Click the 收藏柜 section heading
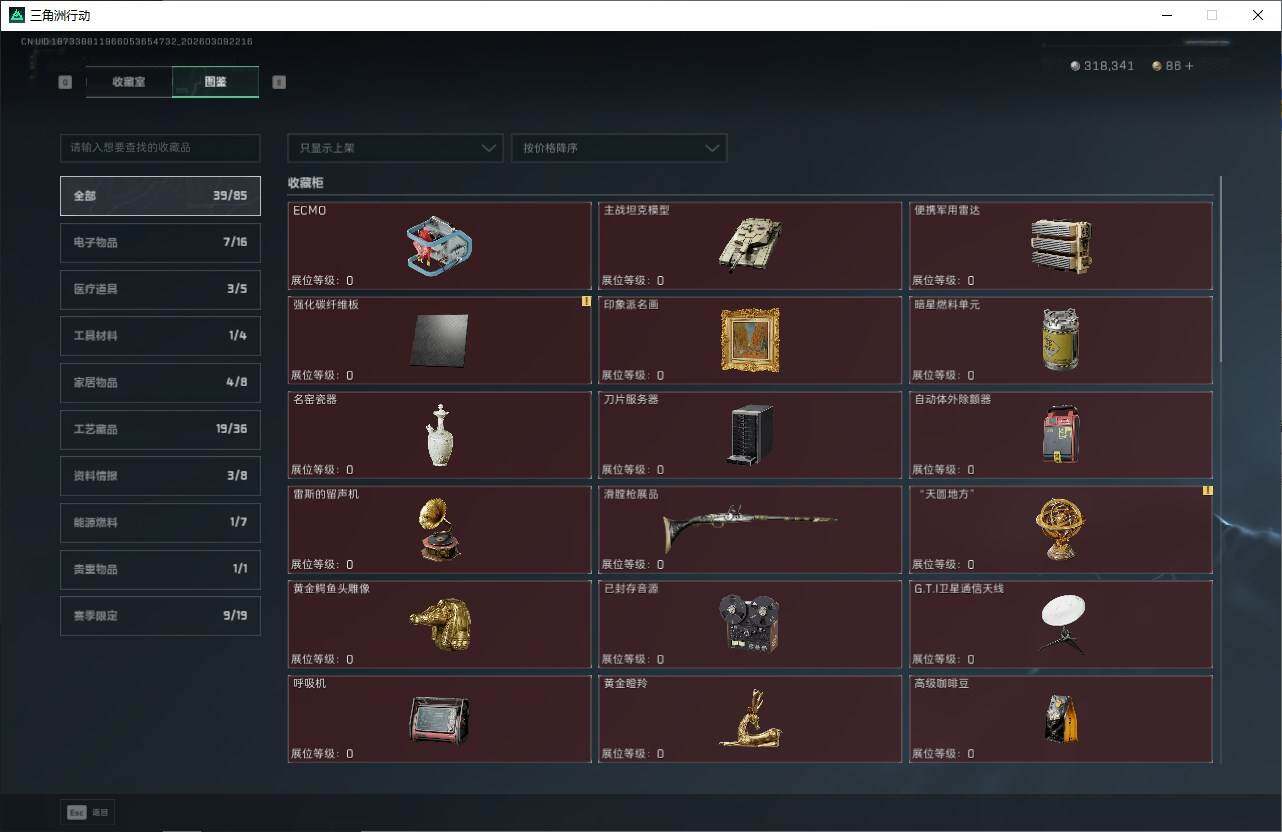 306,183
